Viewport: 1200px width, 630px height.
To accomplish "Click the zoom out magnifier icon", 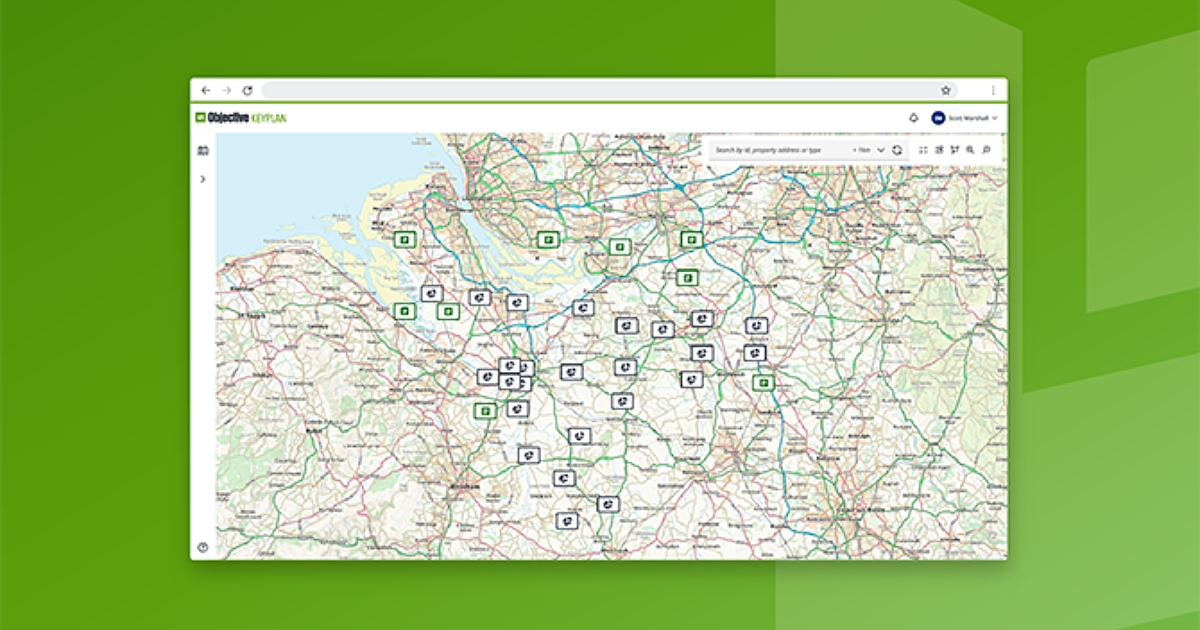I will pyautogui.click(x=986, y=150).
